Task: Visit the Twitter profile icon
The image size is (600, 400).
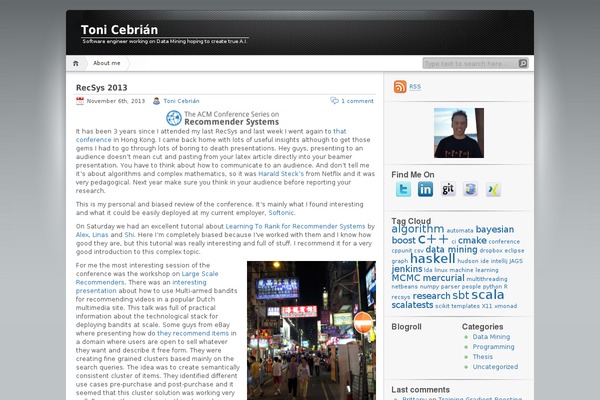Action: tap(403, 189)
